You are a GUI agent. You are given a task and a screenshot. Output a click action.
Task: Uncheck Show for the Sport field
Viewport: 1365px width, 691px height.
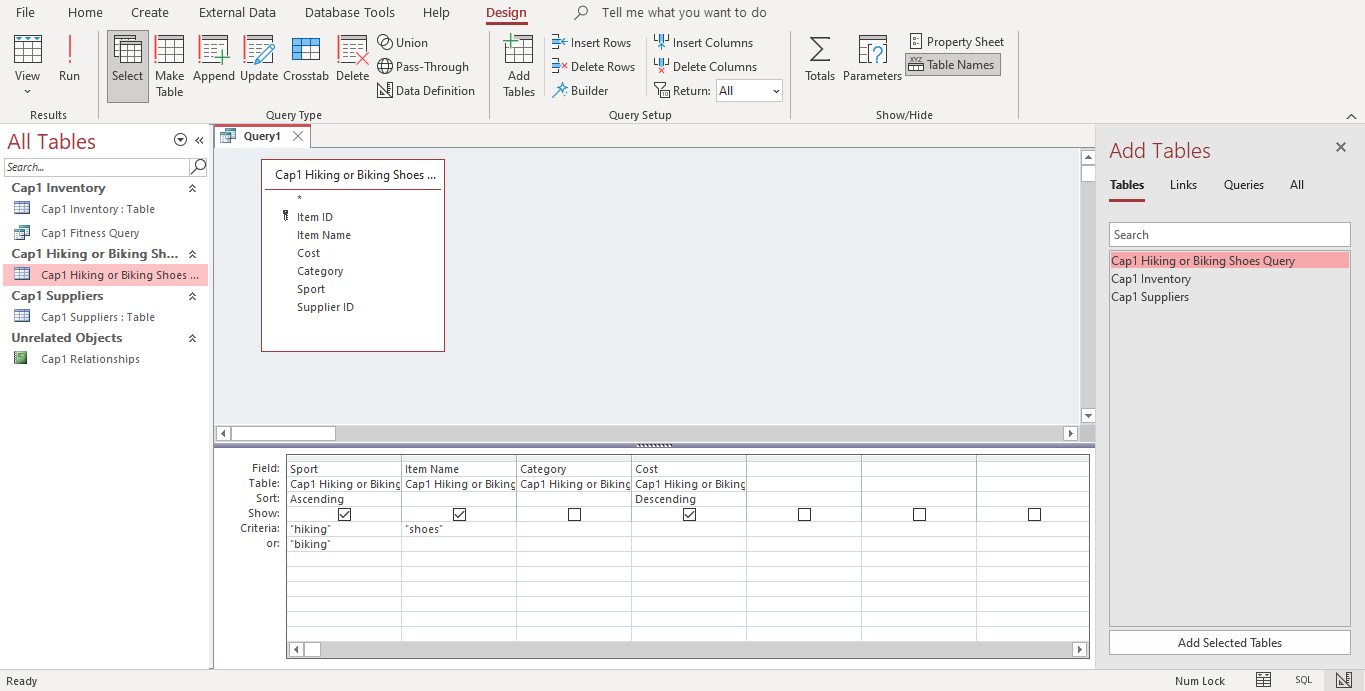point(344,514)
